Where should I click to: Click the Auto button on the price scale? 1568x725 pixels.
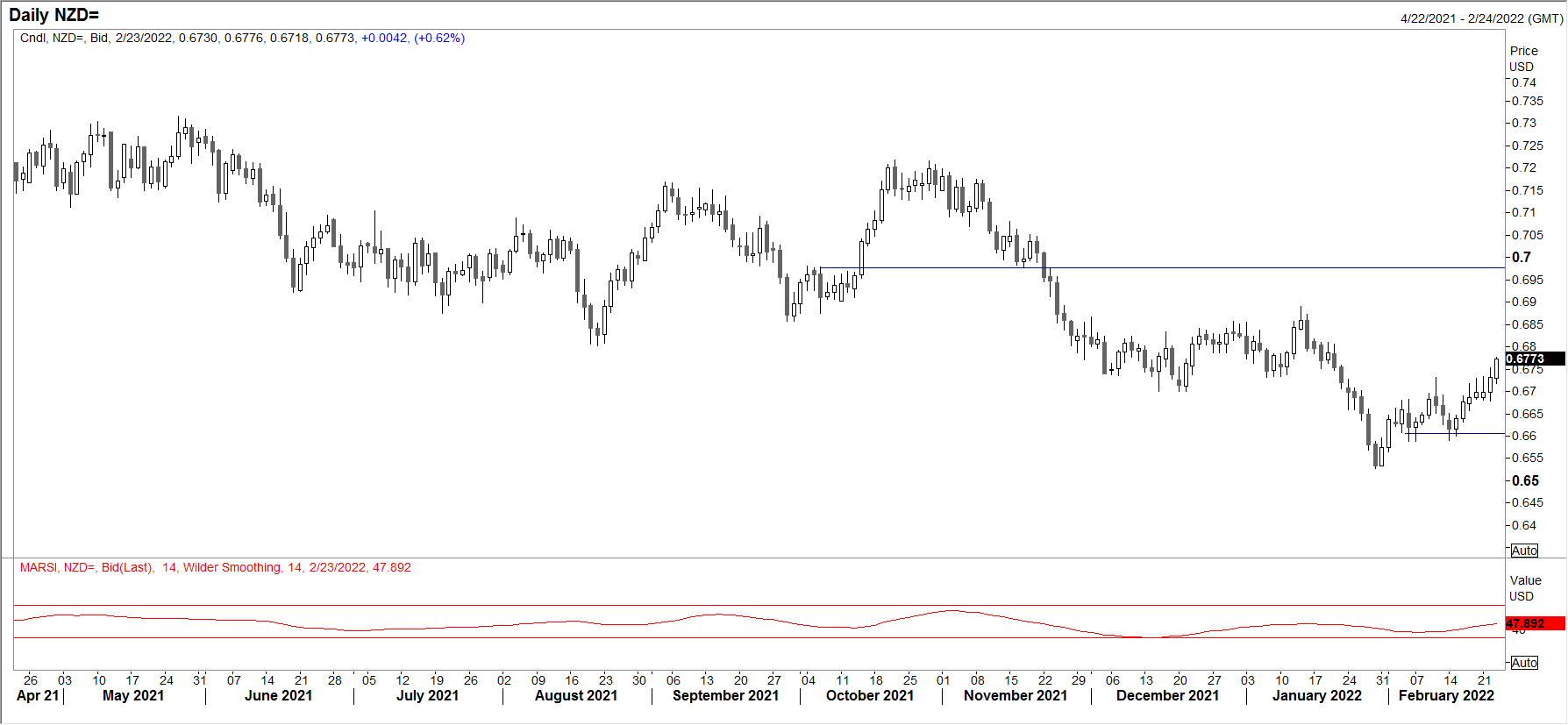click(x=1524, y=551)
